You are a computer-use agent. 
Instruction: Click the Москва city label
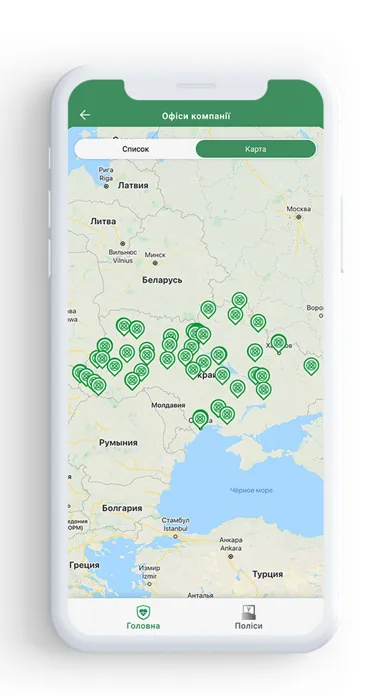click(x=298, y=209)
